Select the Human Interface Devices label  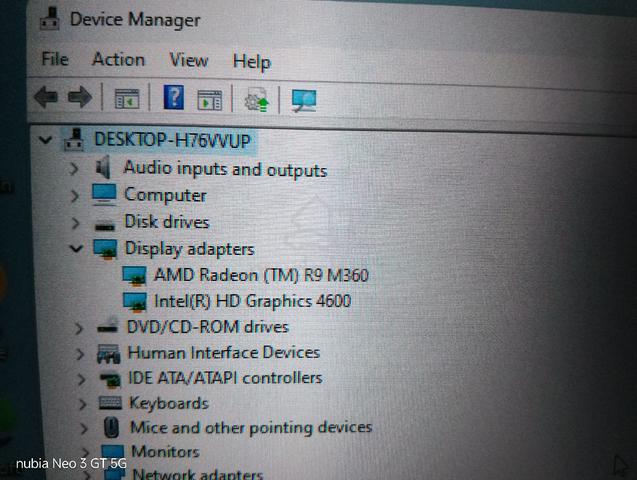click(224, 352)
